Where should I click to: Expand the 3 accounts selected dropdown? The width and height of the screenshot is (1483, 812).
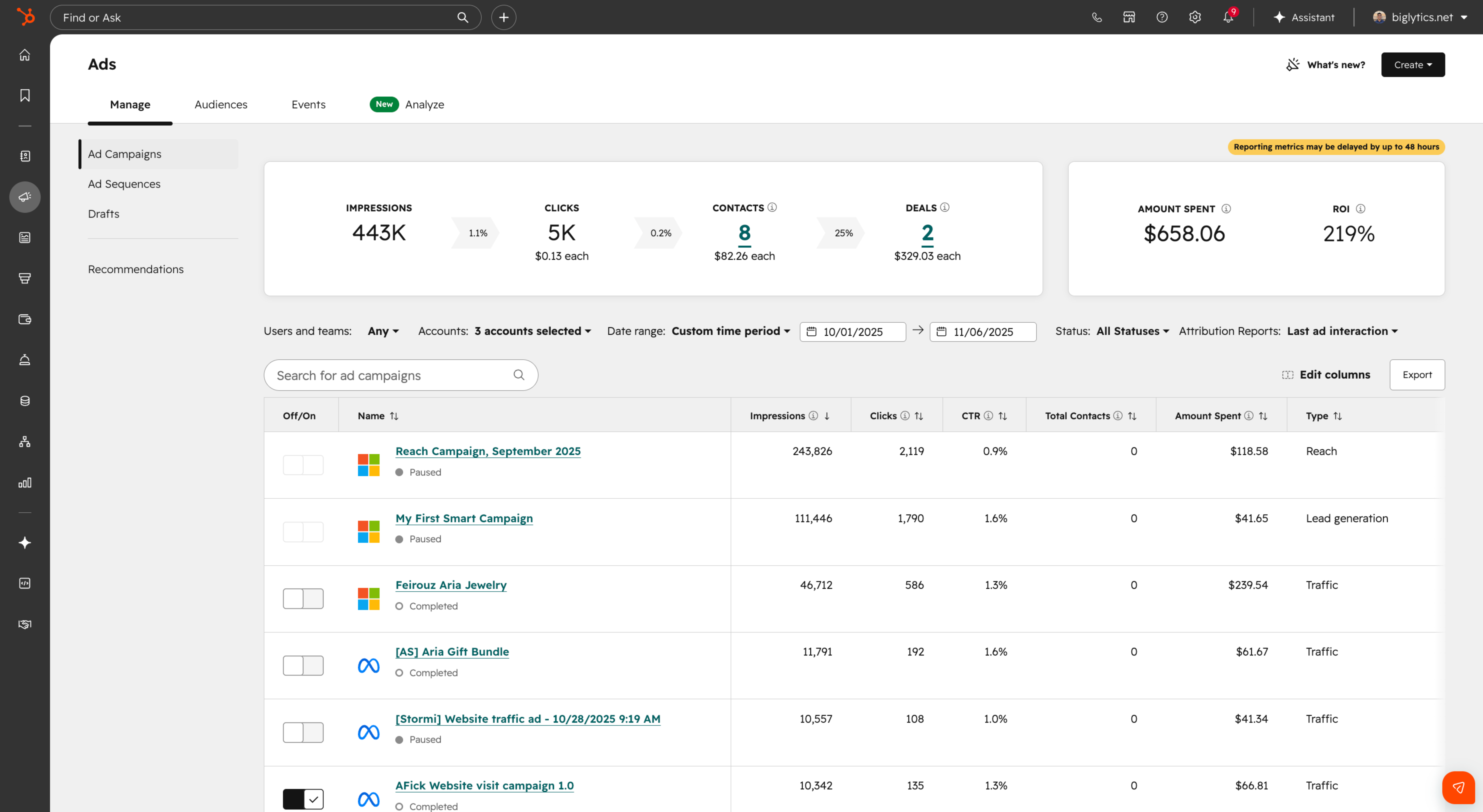tap(533, 331)
